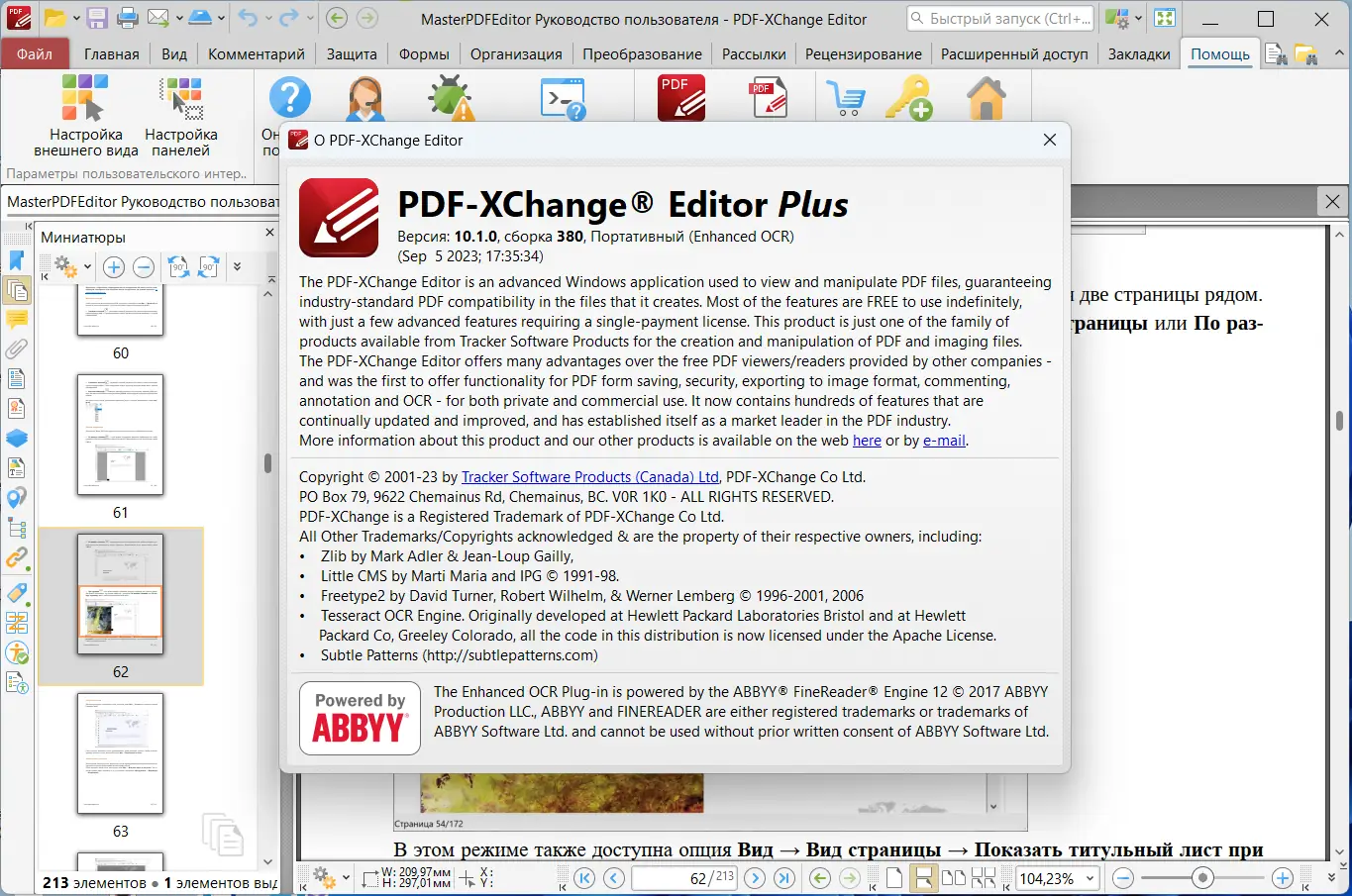Switch to two pages facing layout
Screen dimensions: 1352x896
tap(954, 878)
